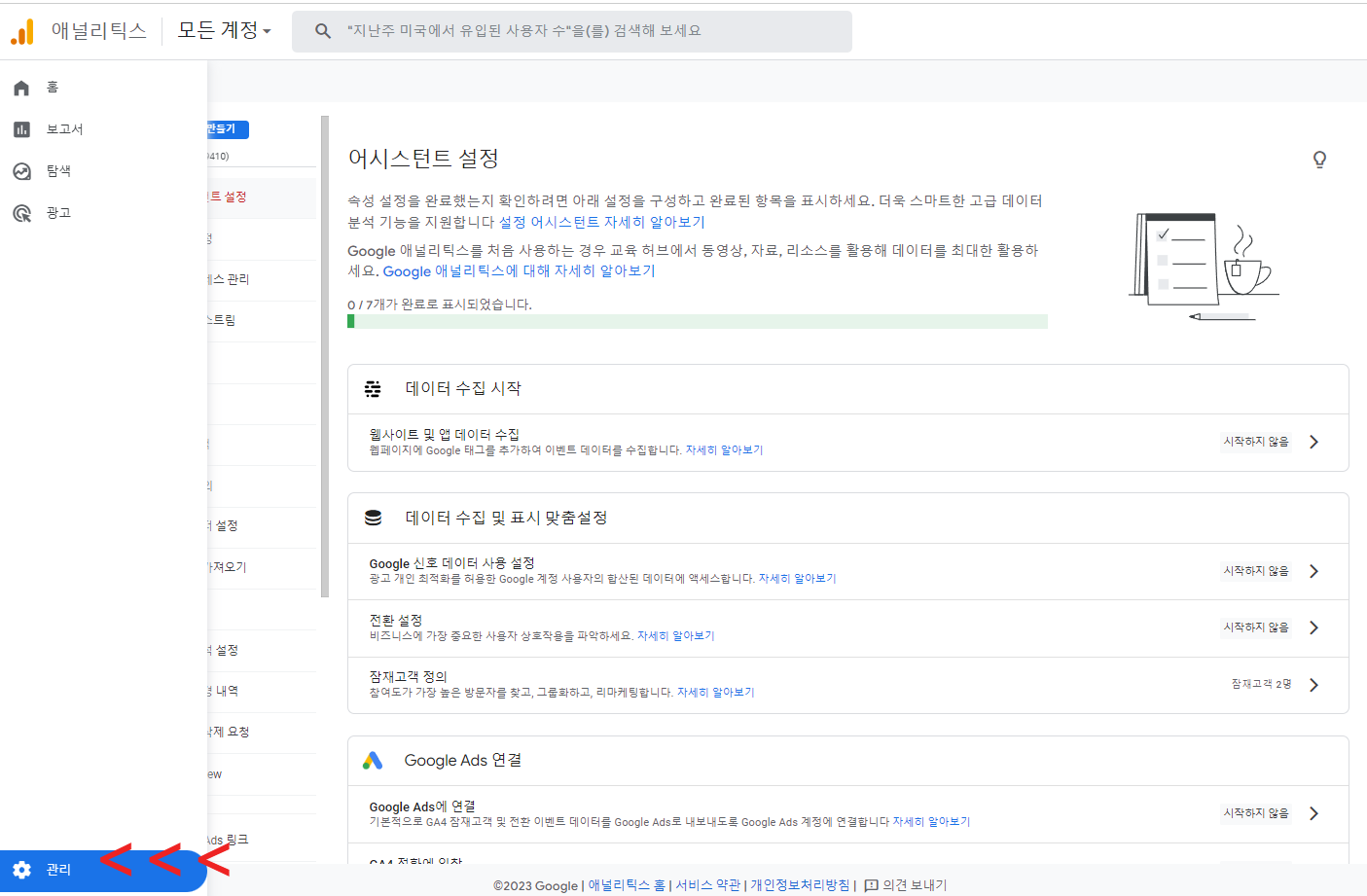
Task: Open 자세히 알아보기 link for 잠재고객 정의
Action: 715,693
